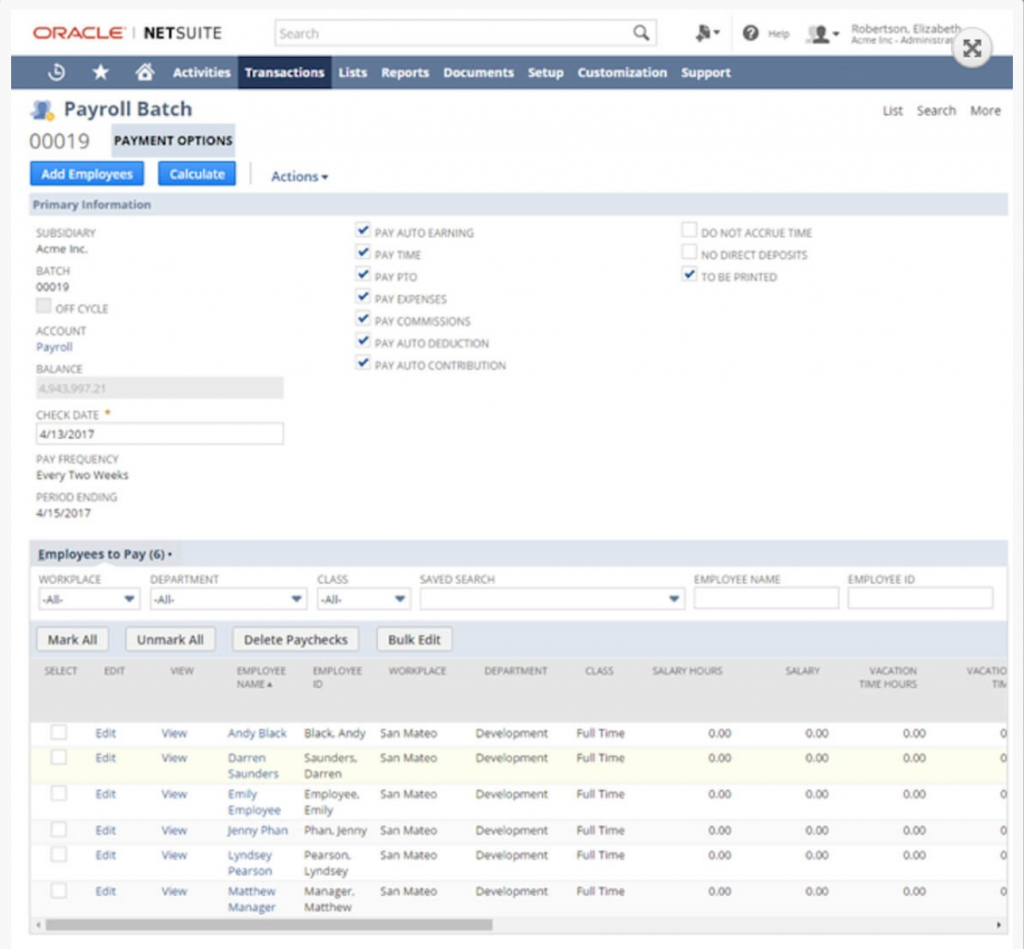Open the Reports menu
The width and height of the screenshot is (1024, 949).
404,72
